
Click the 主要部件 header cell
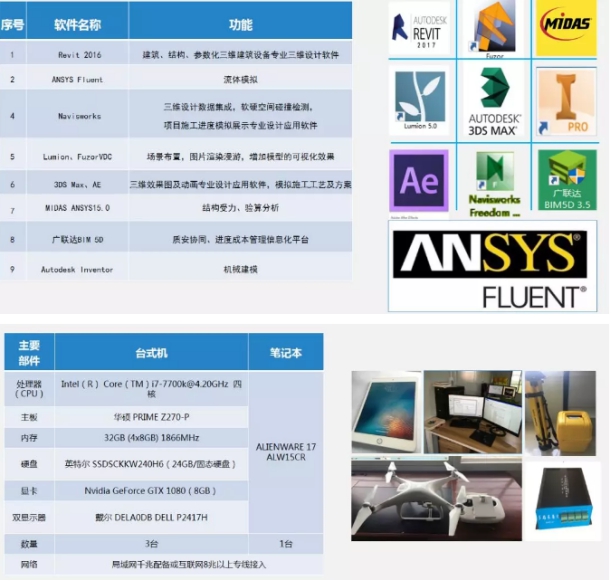click(29, 352)
